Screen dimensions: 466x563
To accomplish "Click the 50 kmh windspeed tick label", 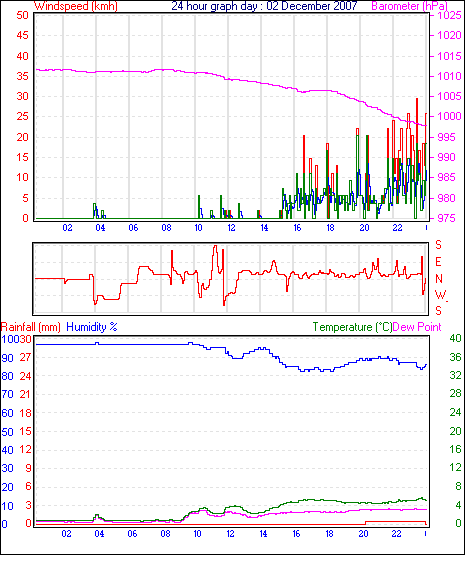I will click(x=22, y=15).
